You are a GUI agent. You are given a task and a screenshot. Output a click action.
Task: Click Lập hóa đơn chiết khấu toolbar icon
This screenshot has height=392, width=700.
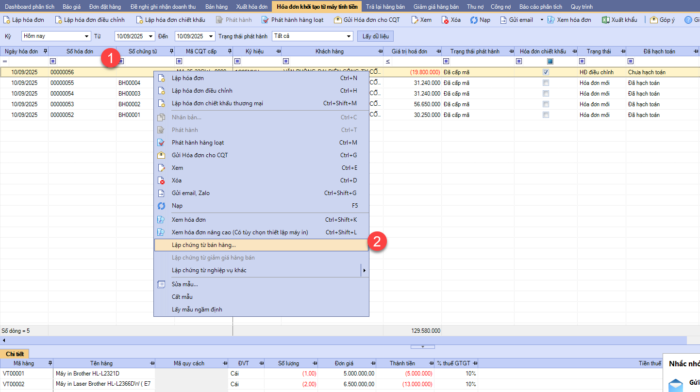pyautogui.click(x=139, y=20)
